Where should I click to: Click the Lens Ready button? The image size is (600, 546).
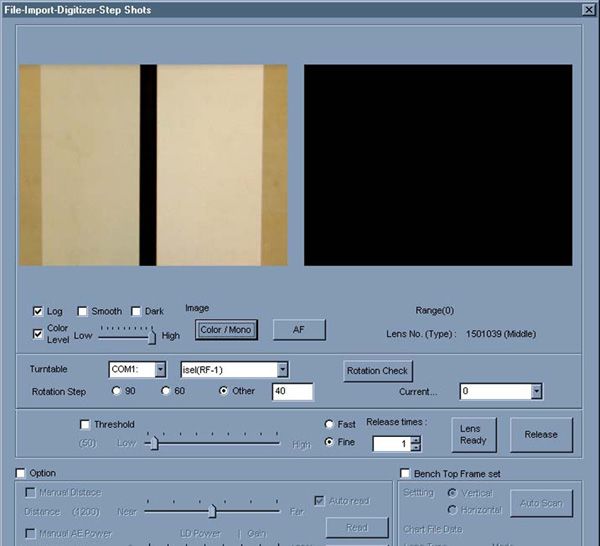[474, 435]
